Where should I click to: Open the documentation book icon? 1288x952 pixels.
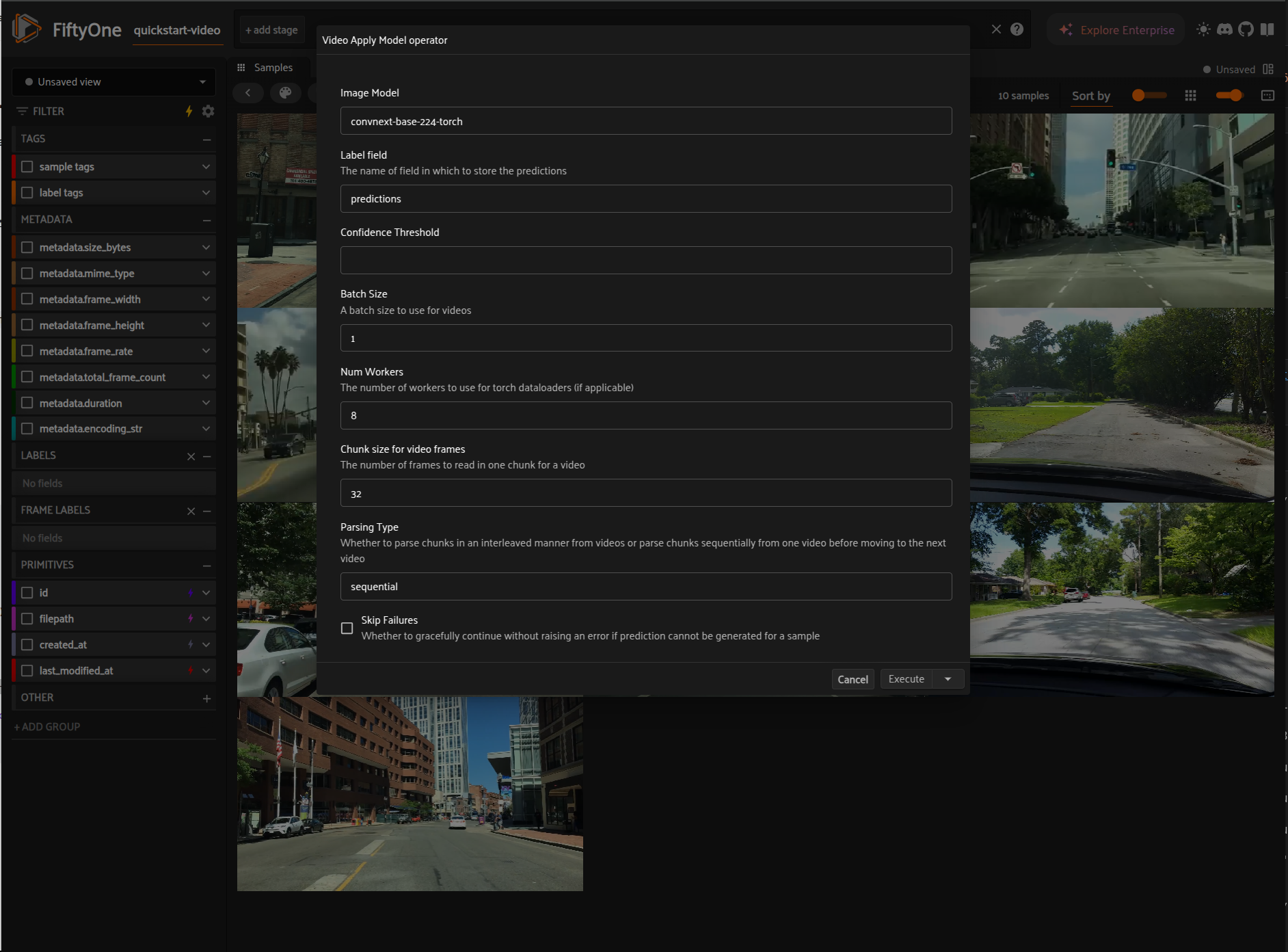coord(1267,29)
